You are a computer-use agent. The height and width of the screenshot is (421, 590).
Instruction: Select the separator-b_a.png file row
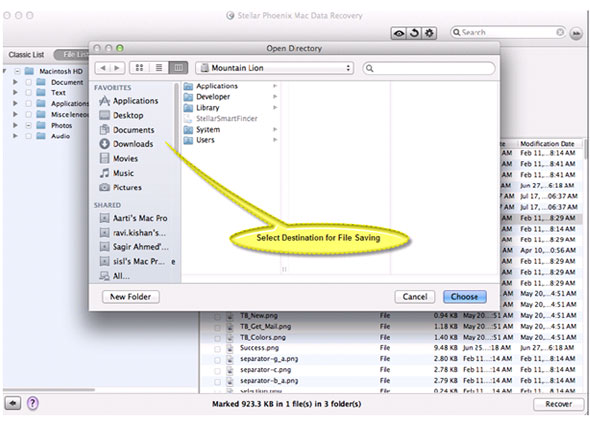point(391,381)
